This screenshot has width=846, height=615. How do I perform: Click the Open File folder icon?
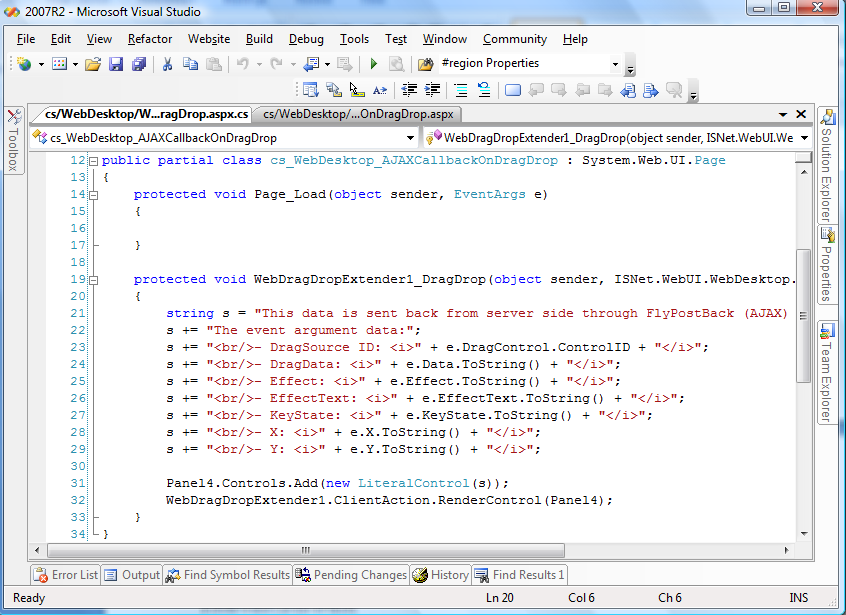pos(93,64)
